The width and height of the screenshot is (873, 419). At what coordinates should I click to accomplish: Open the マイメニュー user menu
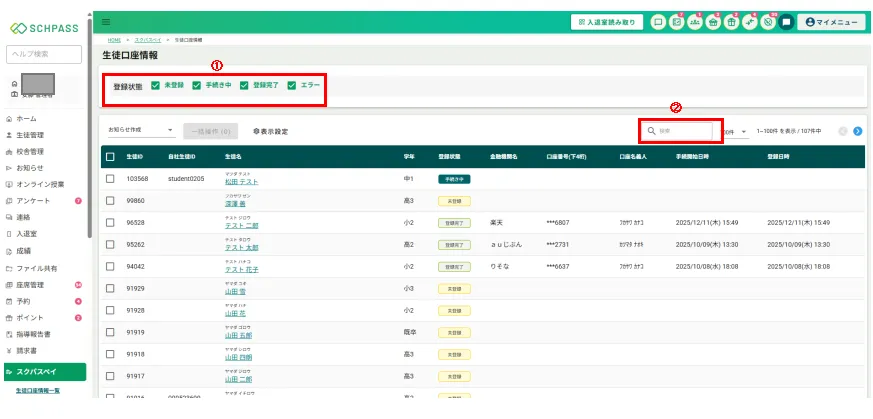[x=832, y=21]
